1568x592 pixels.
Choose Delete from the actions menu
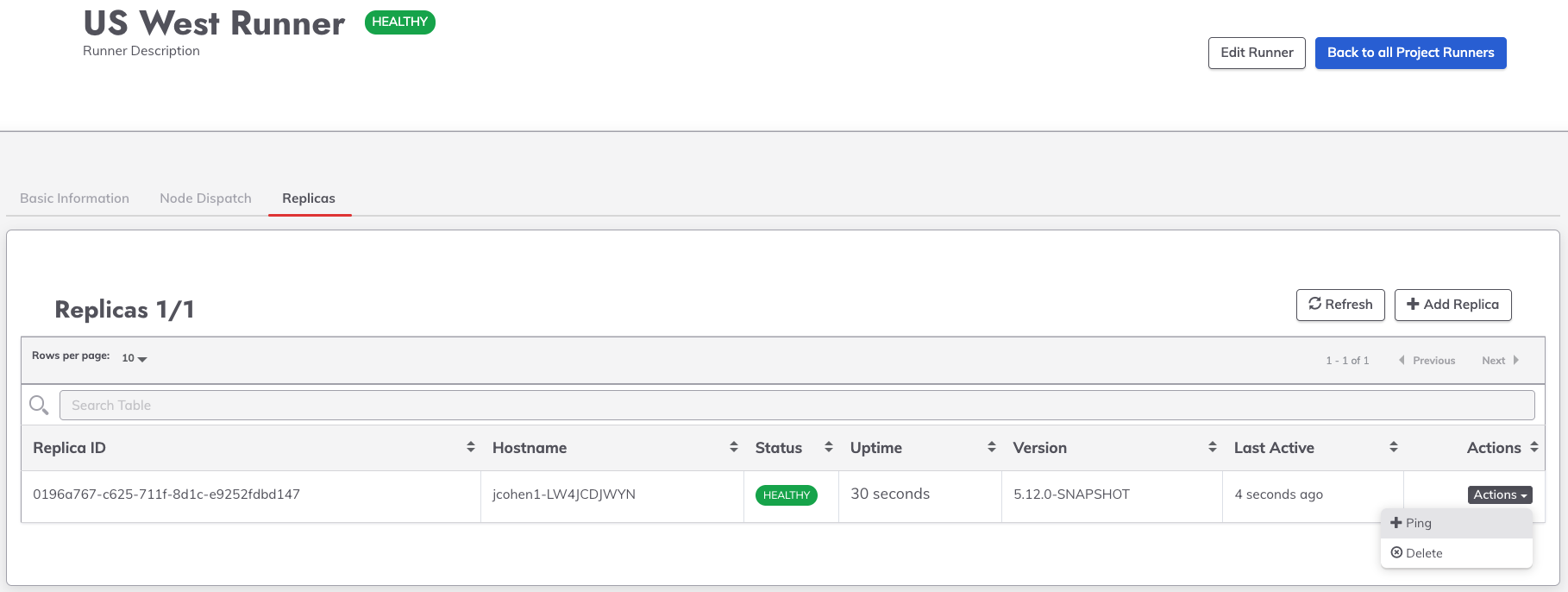(1423, 553)
